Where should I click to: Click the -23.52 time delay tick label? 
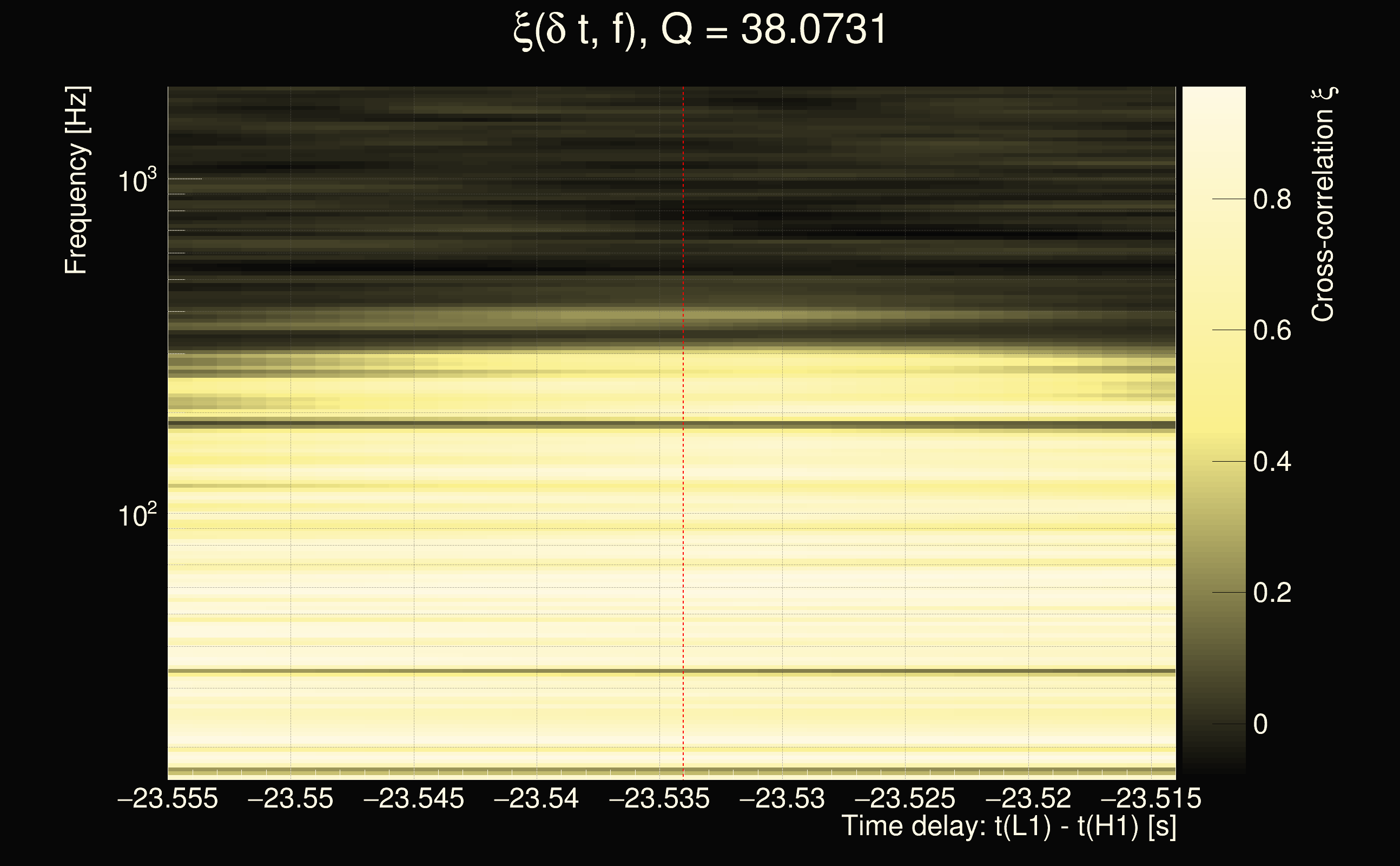(x=1028, y=798)
